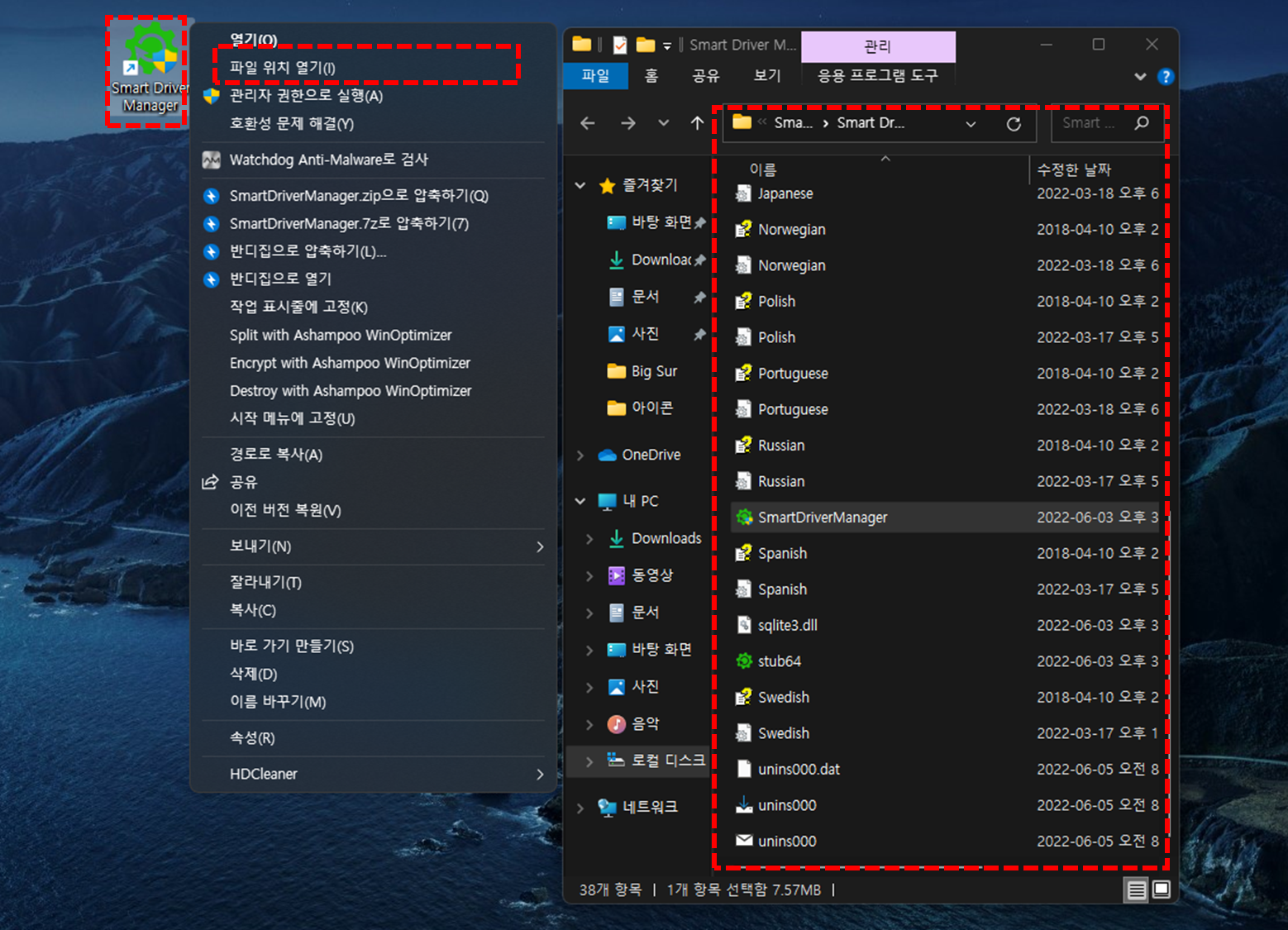Click the sqlite3.dll file icon
1288x930 pixels.
[x=744, y=625]
